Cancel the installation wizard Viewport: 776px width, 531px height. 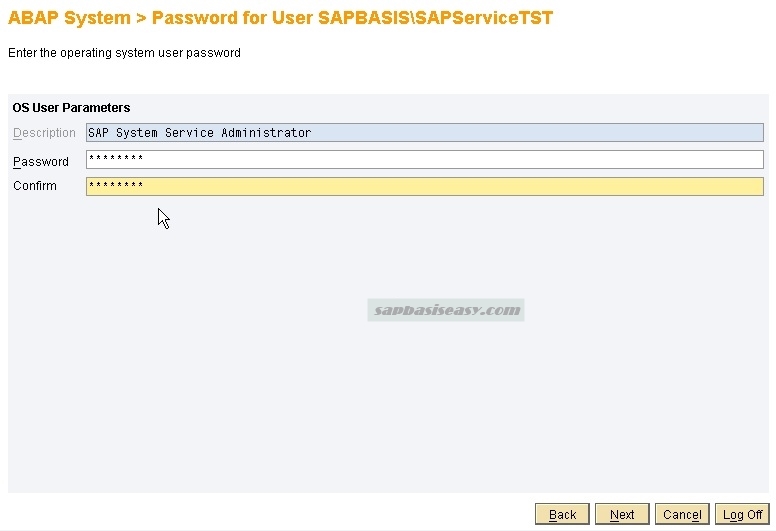click(682, 514)
